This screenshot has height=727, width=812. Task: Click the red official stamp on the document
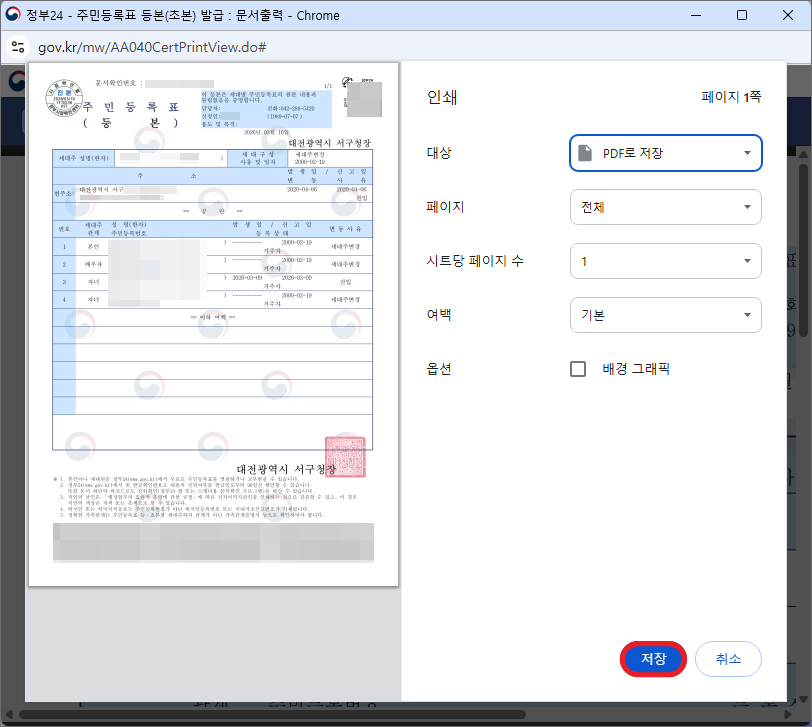[x=345, y=456]
